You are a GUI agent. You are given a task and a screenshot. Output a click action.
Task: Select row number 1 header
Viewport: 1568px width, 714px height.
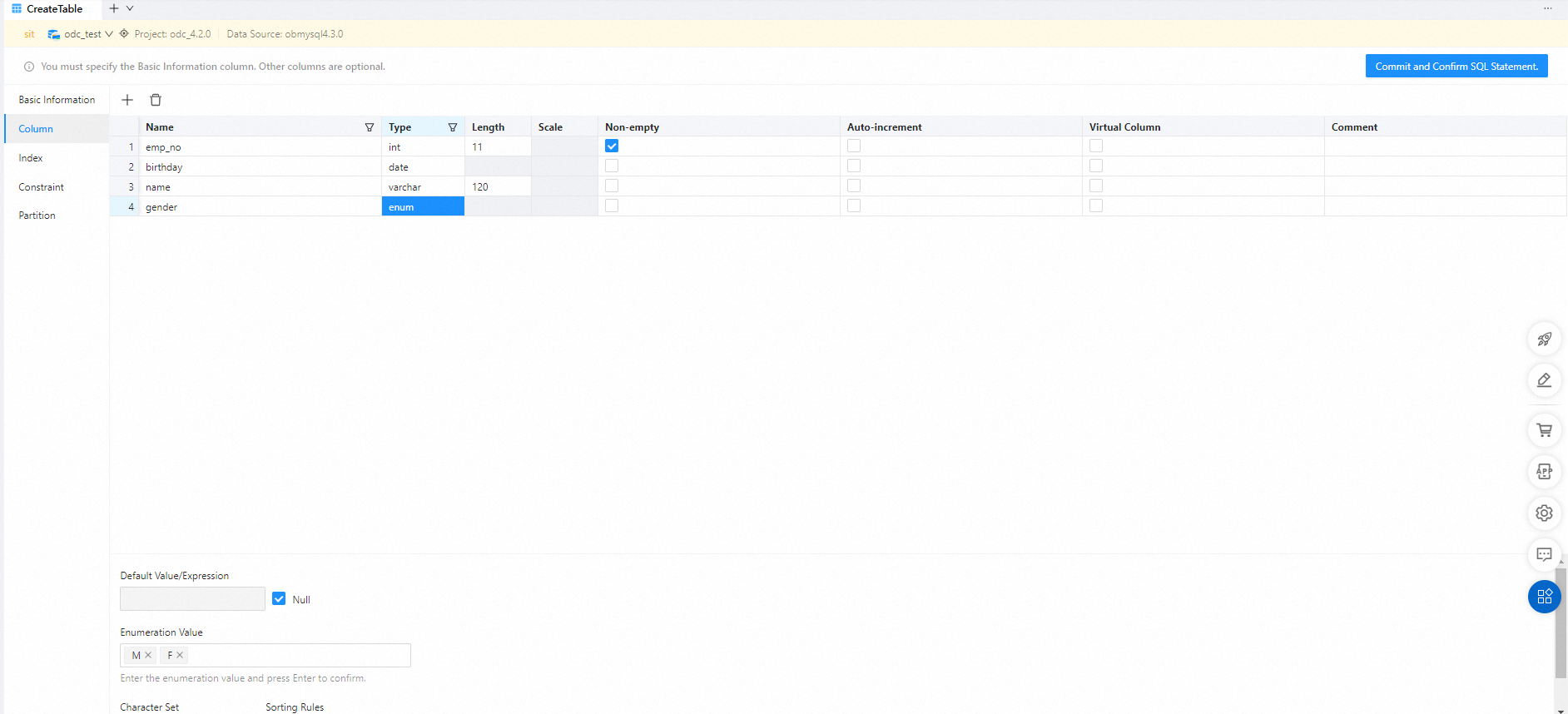(x=125, y=146)
